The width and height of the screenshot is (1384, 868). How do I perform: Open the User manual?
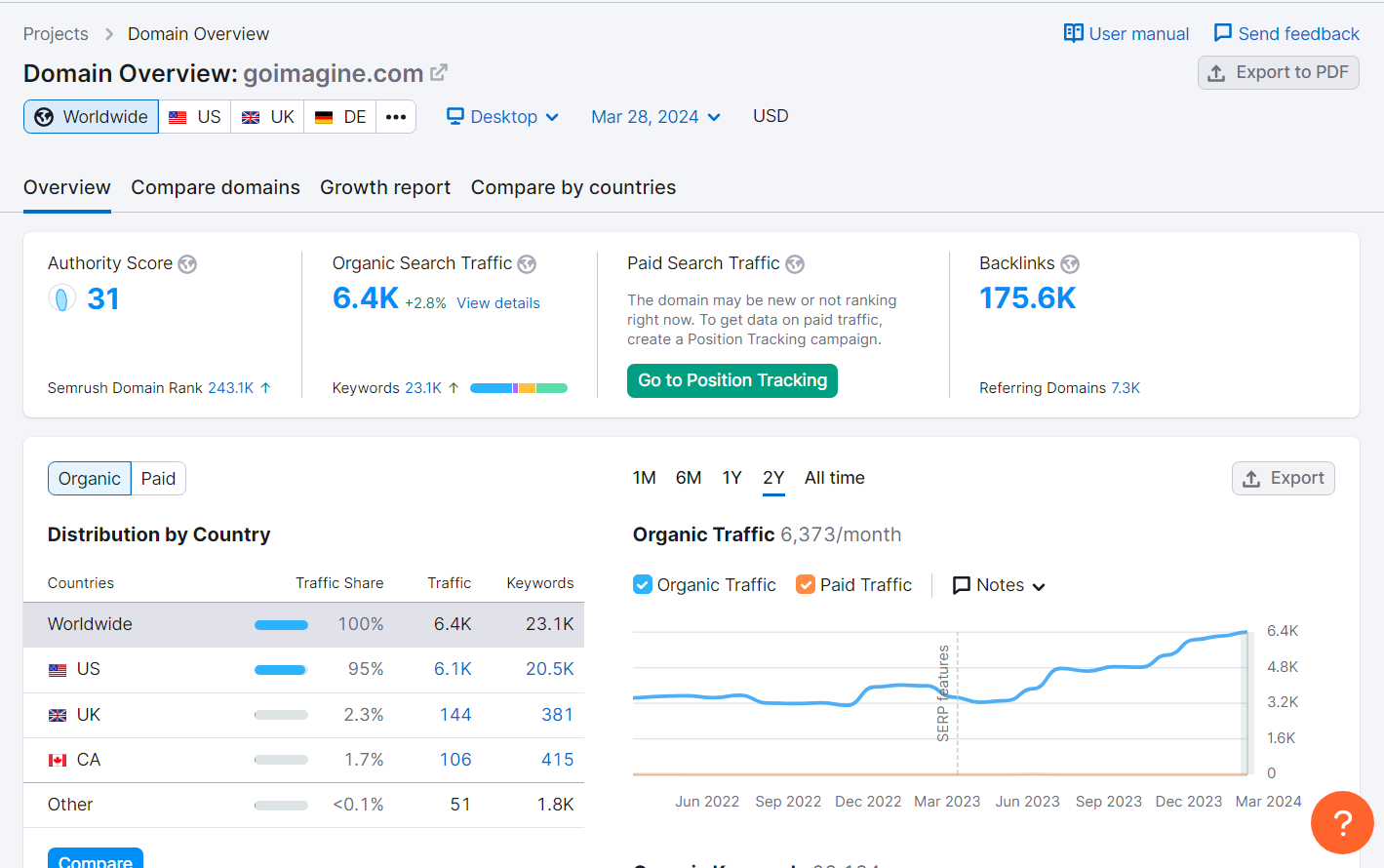tap(1125, 32)
